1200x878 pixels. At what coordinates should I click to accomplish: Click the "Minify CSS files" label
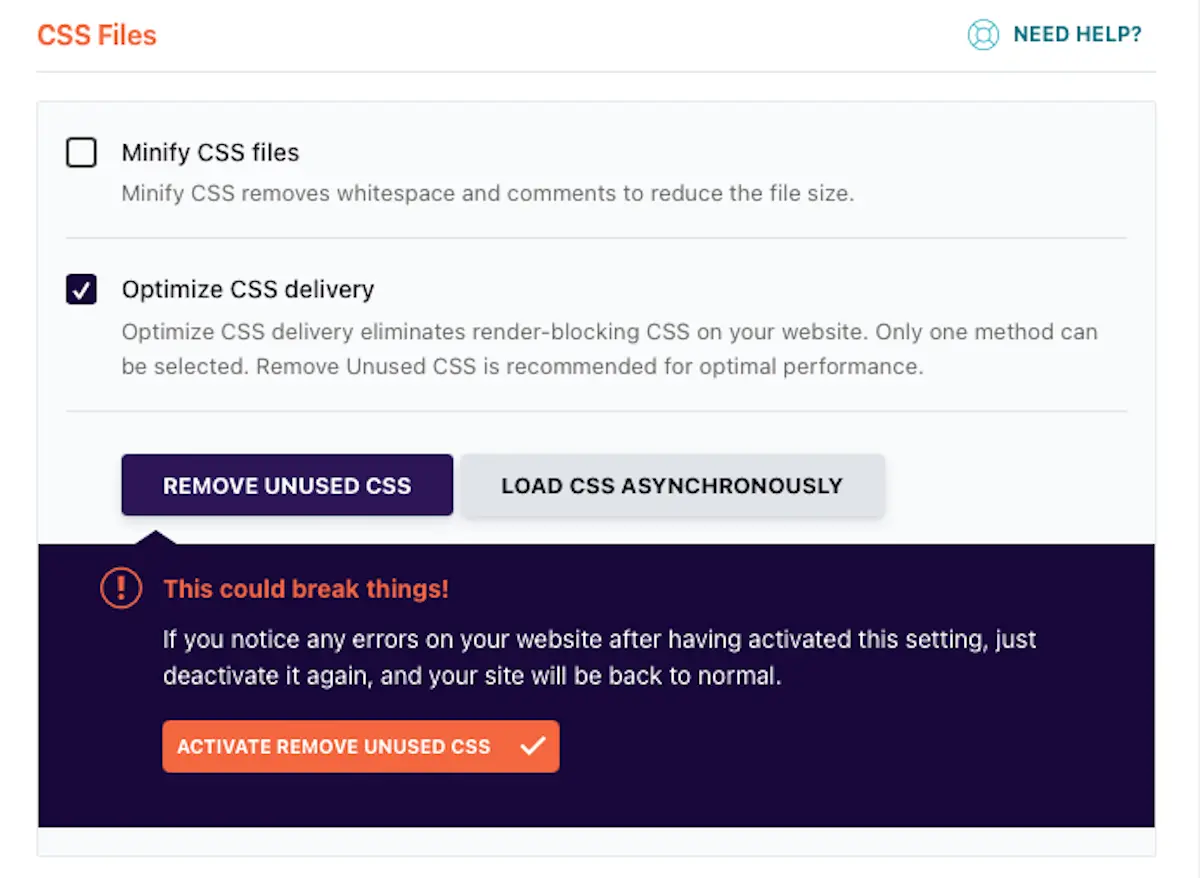tap(210, 153)
